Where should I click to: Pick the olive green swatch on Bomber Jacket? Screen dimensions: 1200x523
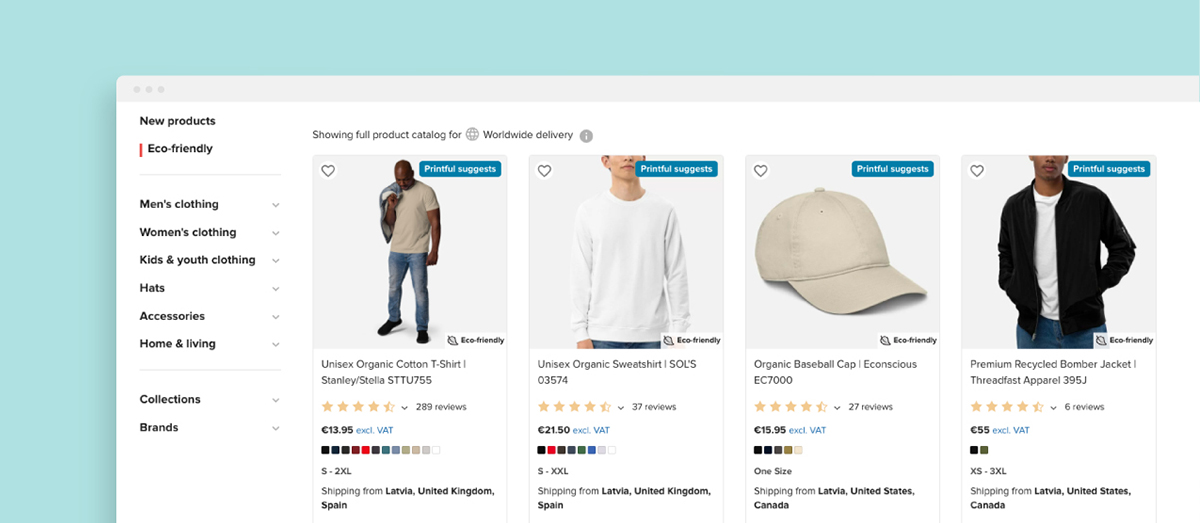984,450
